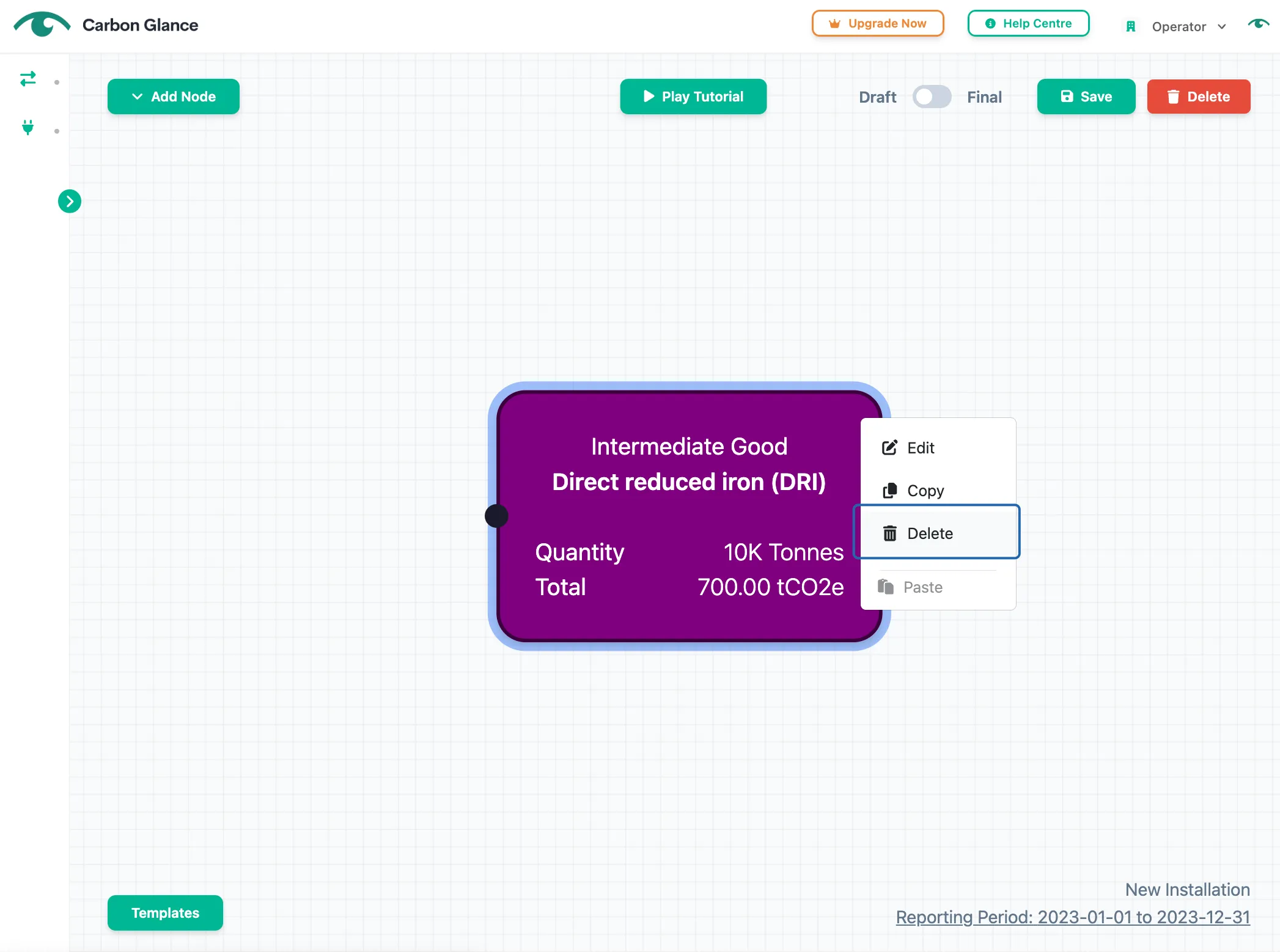This screenshot has width=1280, height=952.
Task: Toggle the Draft/Final switch
Action: pos(932,97)
